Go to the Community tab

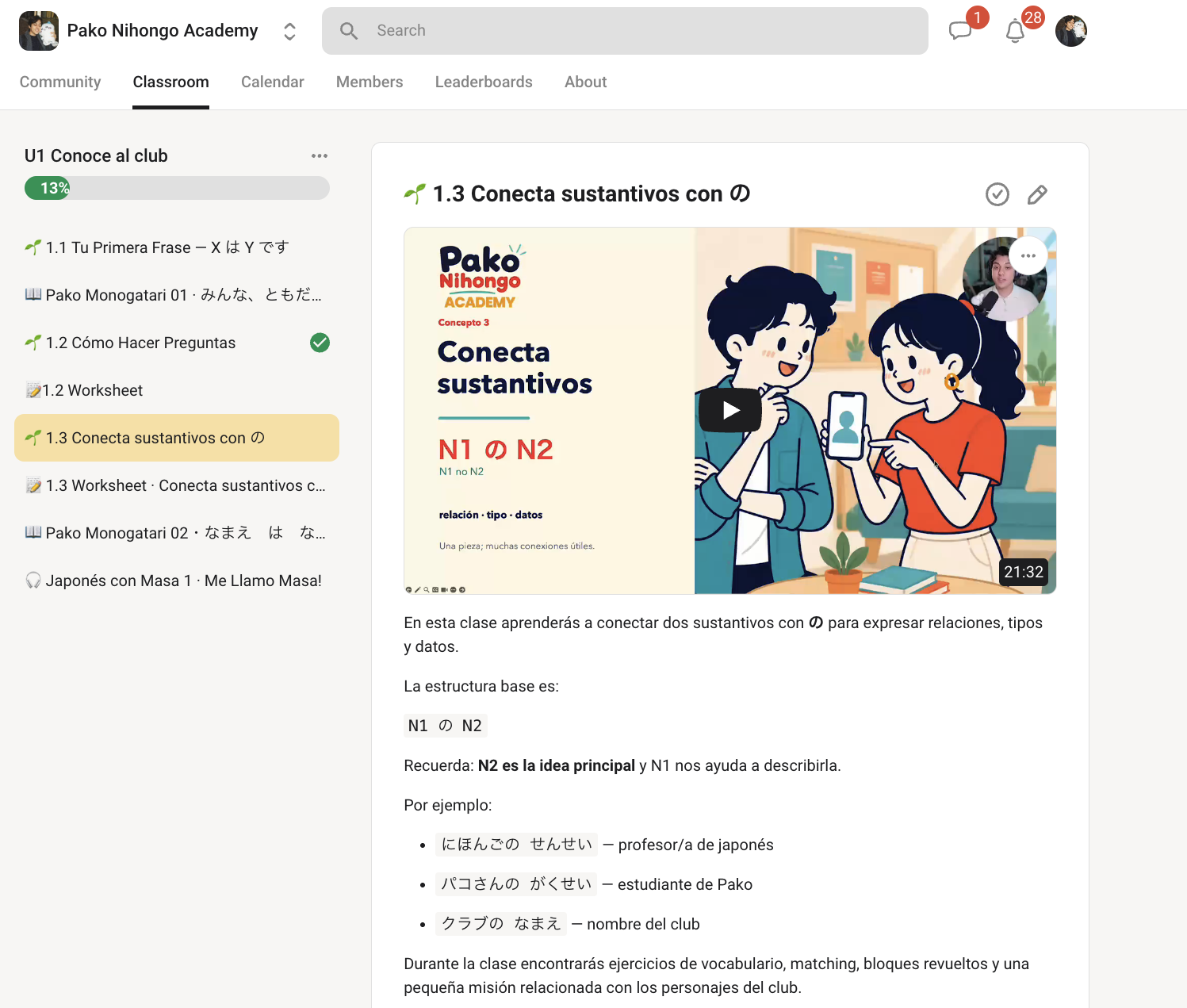coord(60,82)
